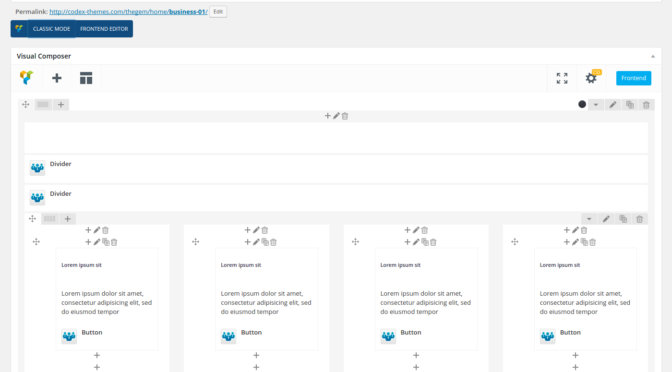Collapse the inner four-column row arrow
The width and height of the screenshot is (672, 372).
[x=589, y=219]
